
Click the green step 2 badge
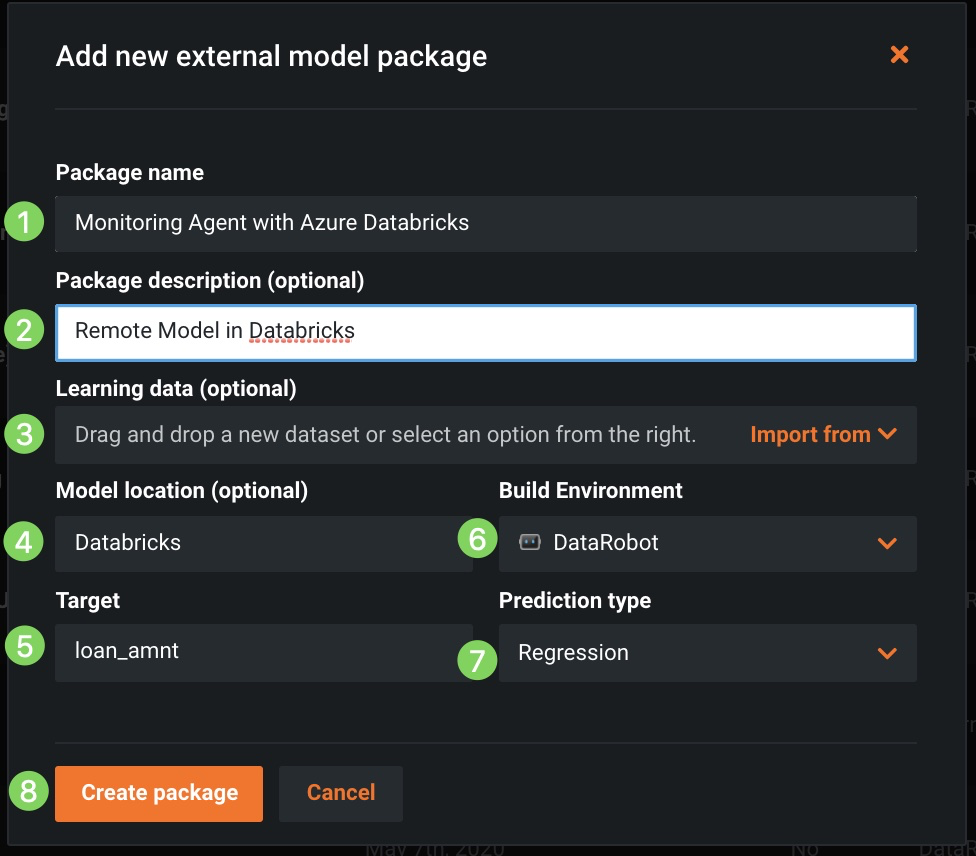(x=25, y=330)
